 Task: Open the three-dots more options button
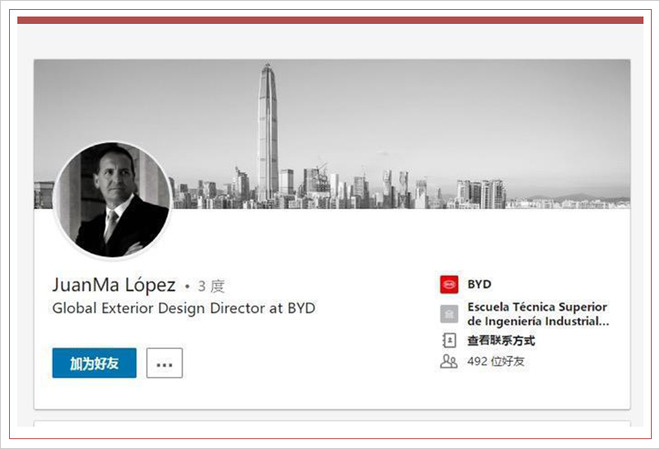[x=165, y=363]
